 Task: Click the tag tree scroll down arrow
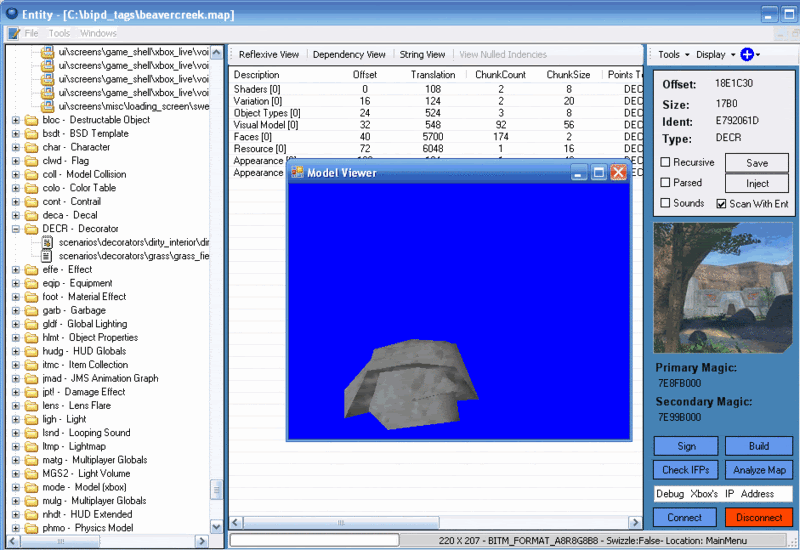pyautogui.click(x=216, y=527)
